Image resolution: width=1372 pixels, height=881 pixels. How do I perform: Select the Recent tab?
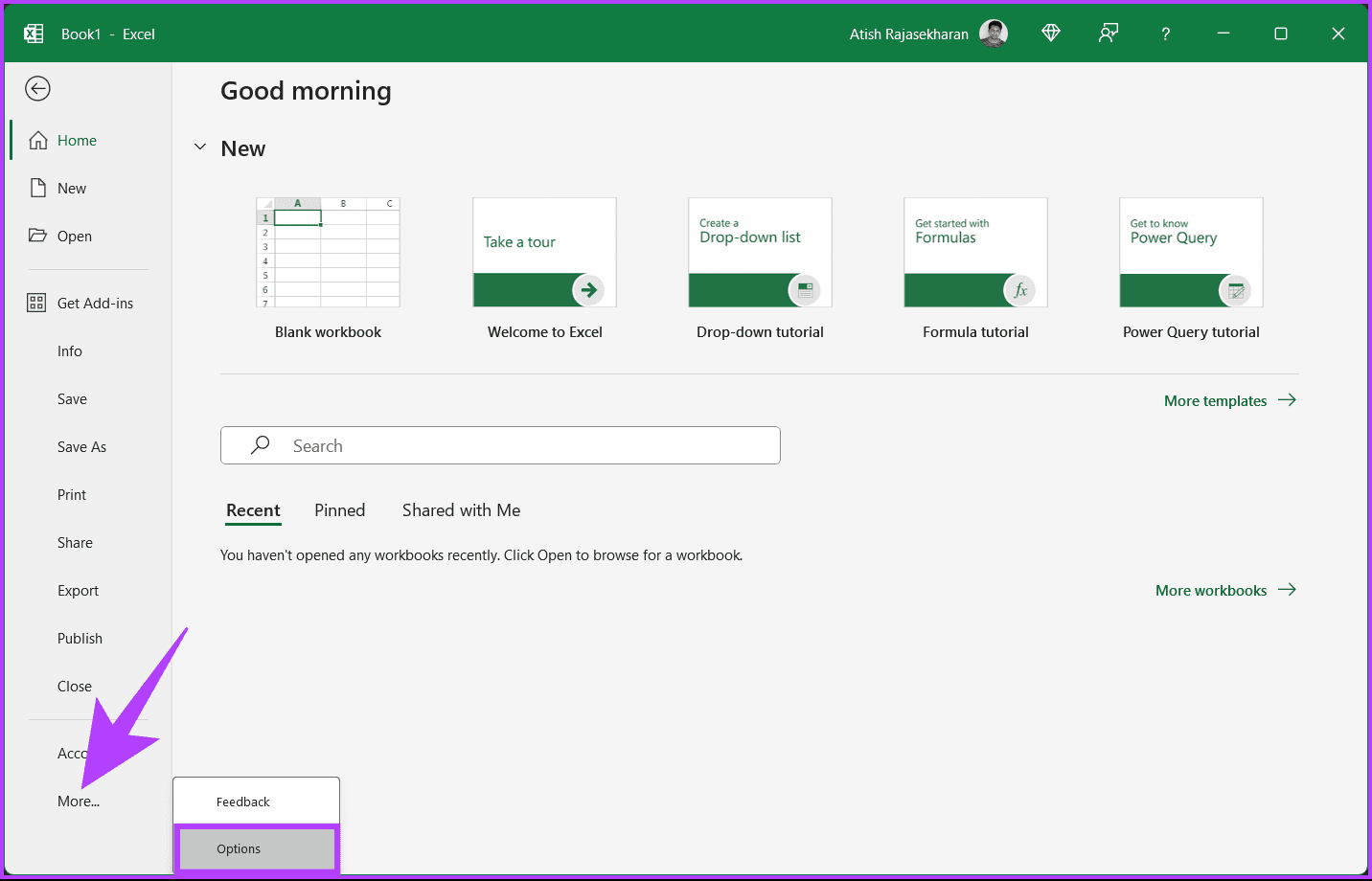coord(253,509)
